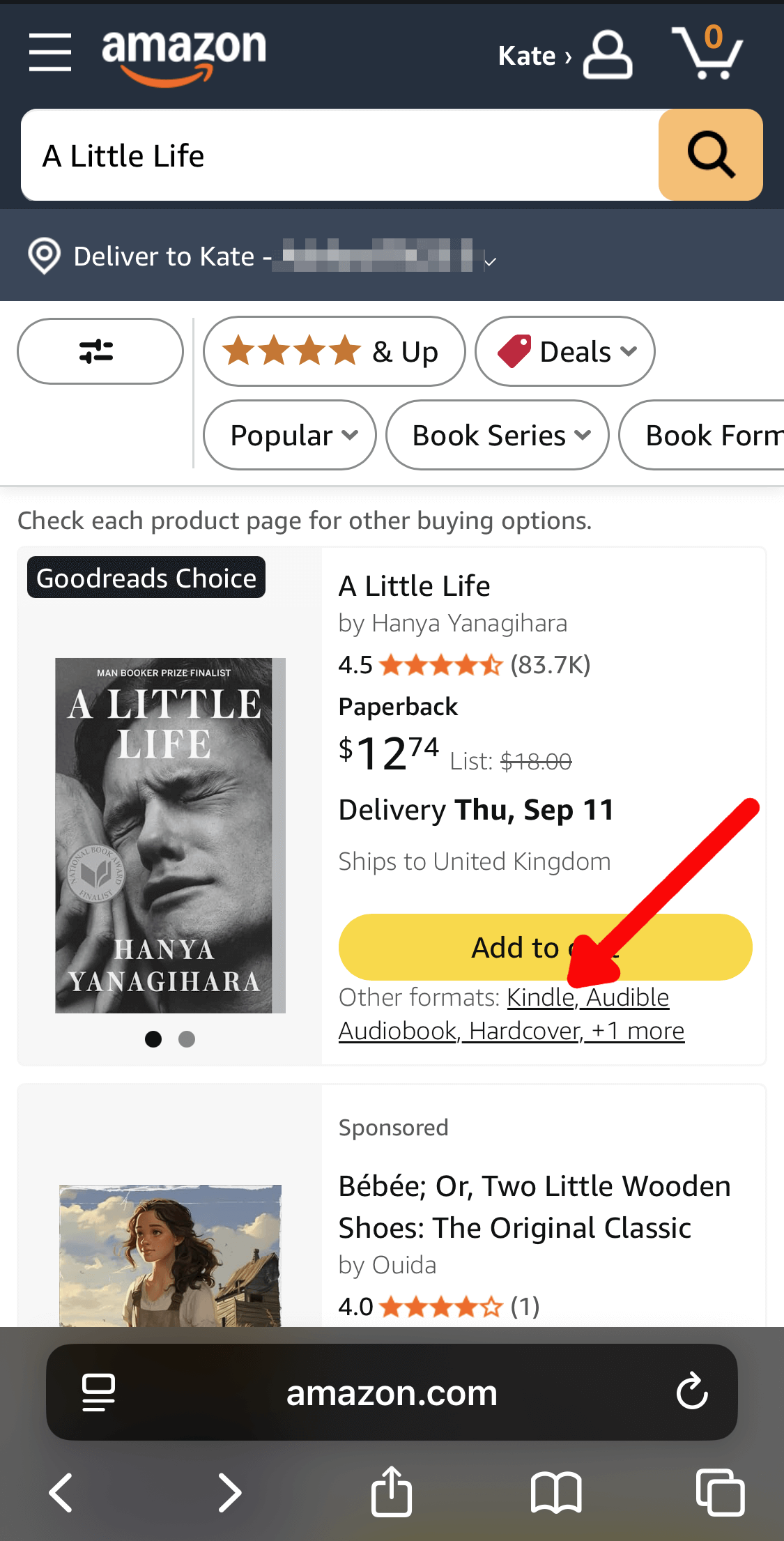Toggle the four stars & Up filter
784x1541 pixels.
point(334,351)
